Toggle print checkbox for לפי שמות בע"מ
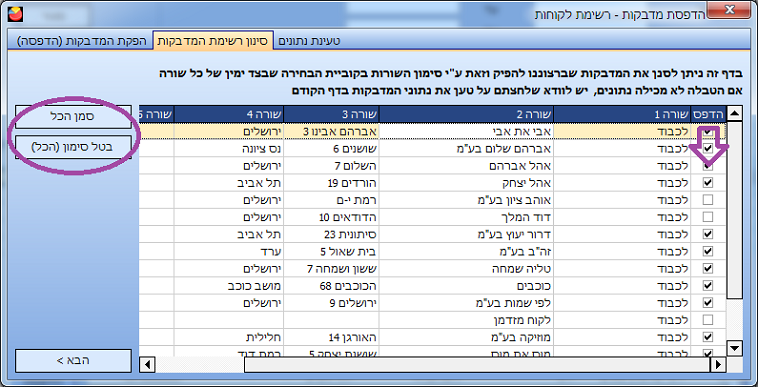758x387 pixels. pos(708,303)
